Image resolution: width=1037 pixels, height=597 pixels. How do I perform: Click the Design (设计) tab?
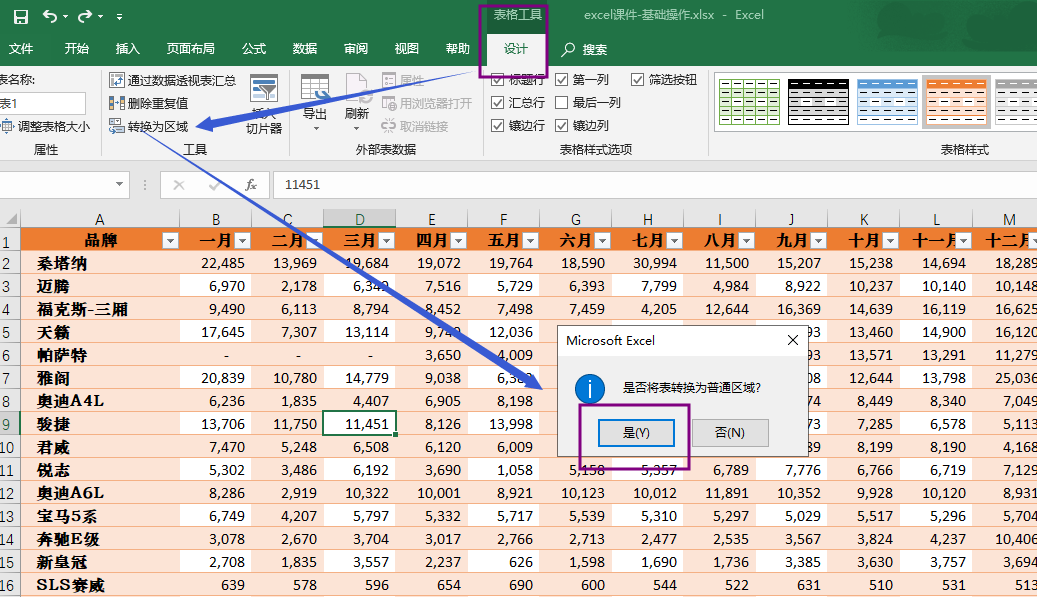[516, 49]
